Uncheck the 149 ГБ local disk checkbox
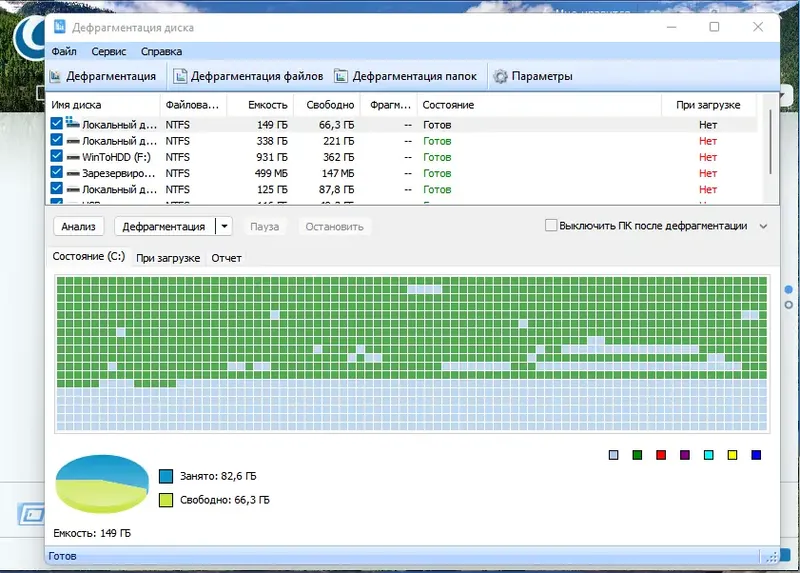This screenshot has width=800, height=573. pyautogui.click(x=57, y=123)
